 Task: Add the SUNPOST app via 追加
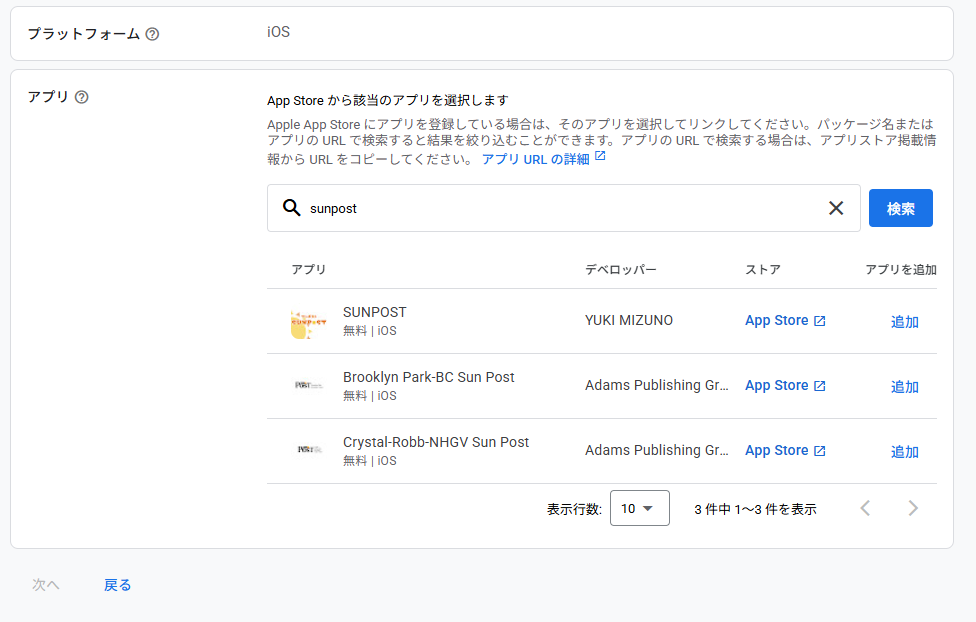pyautogui.click(x=904, y=322)
